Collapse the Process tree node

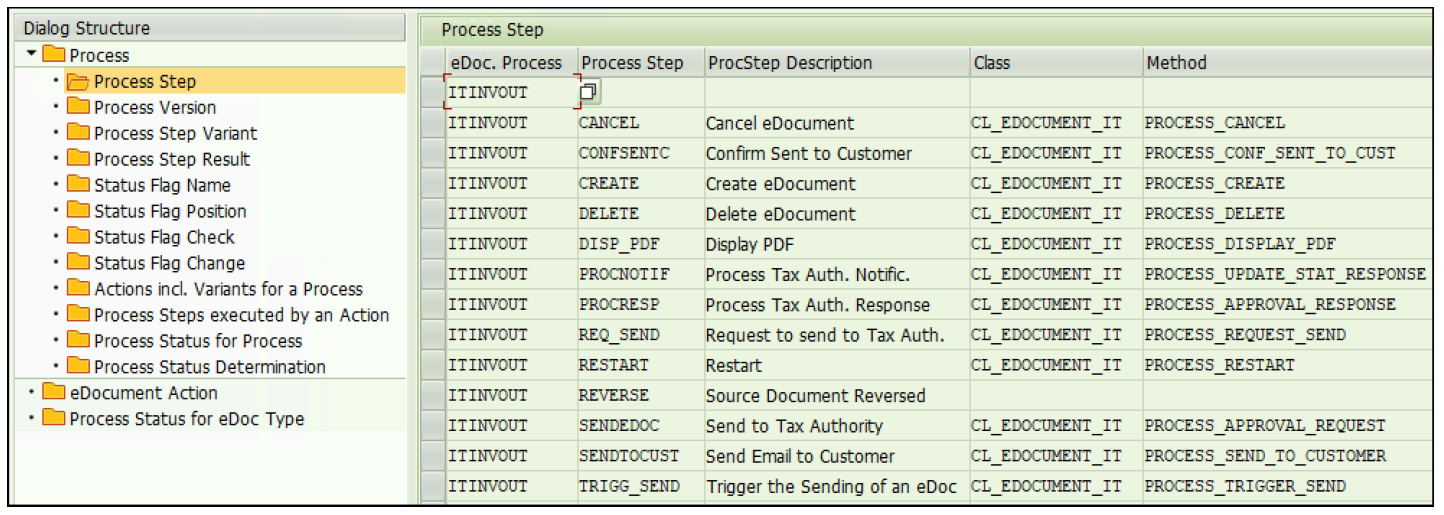(33, 55)
